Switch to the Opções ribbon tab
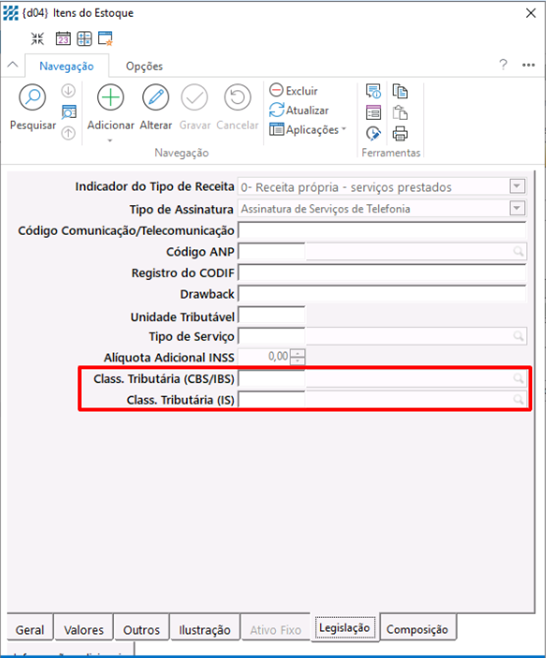The image size is (546, 658). 144,66
